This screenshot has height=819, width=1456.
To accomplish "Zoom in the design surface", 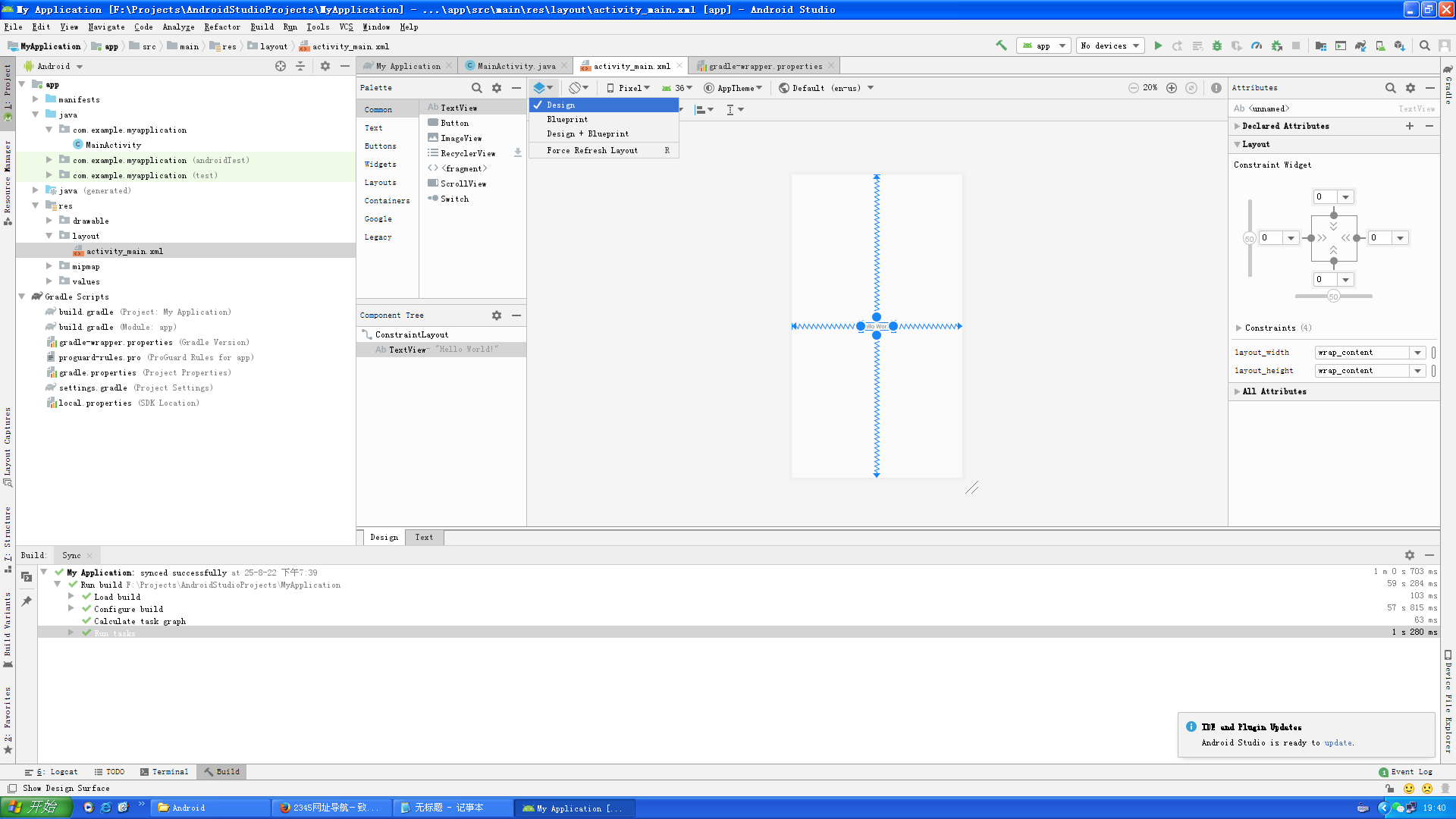I will (1172, 88).
